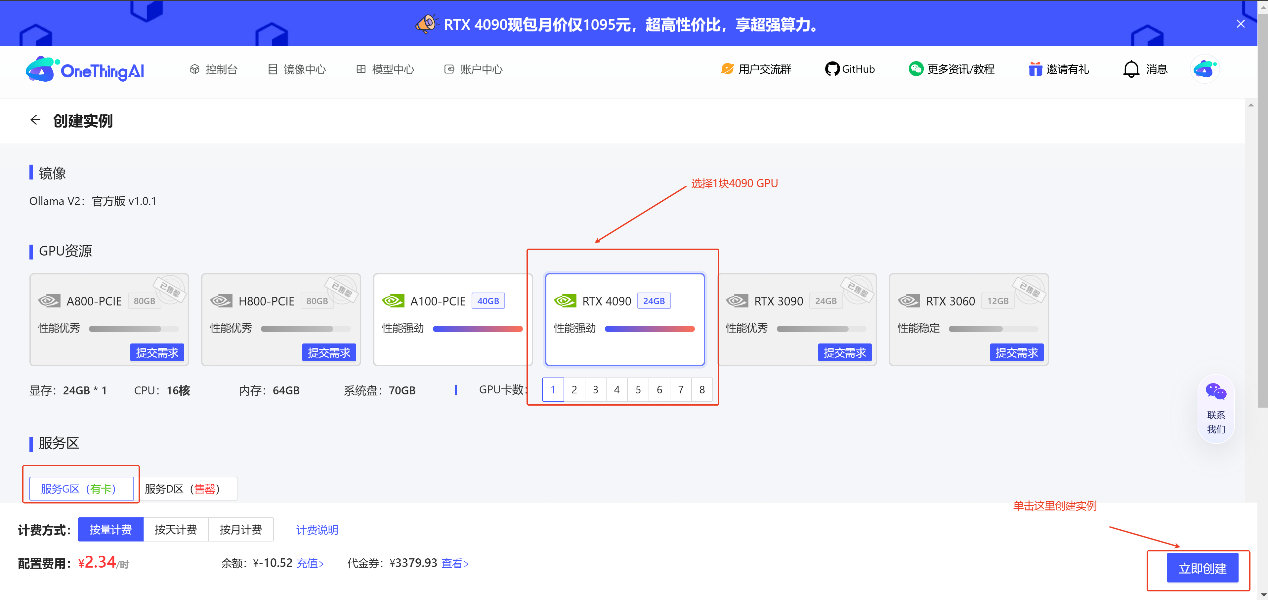The height and width of the screenshot is (600, 1268).
Task: Set GPU card count to 2
Action: pyautogui.click(x=574, y=390)
